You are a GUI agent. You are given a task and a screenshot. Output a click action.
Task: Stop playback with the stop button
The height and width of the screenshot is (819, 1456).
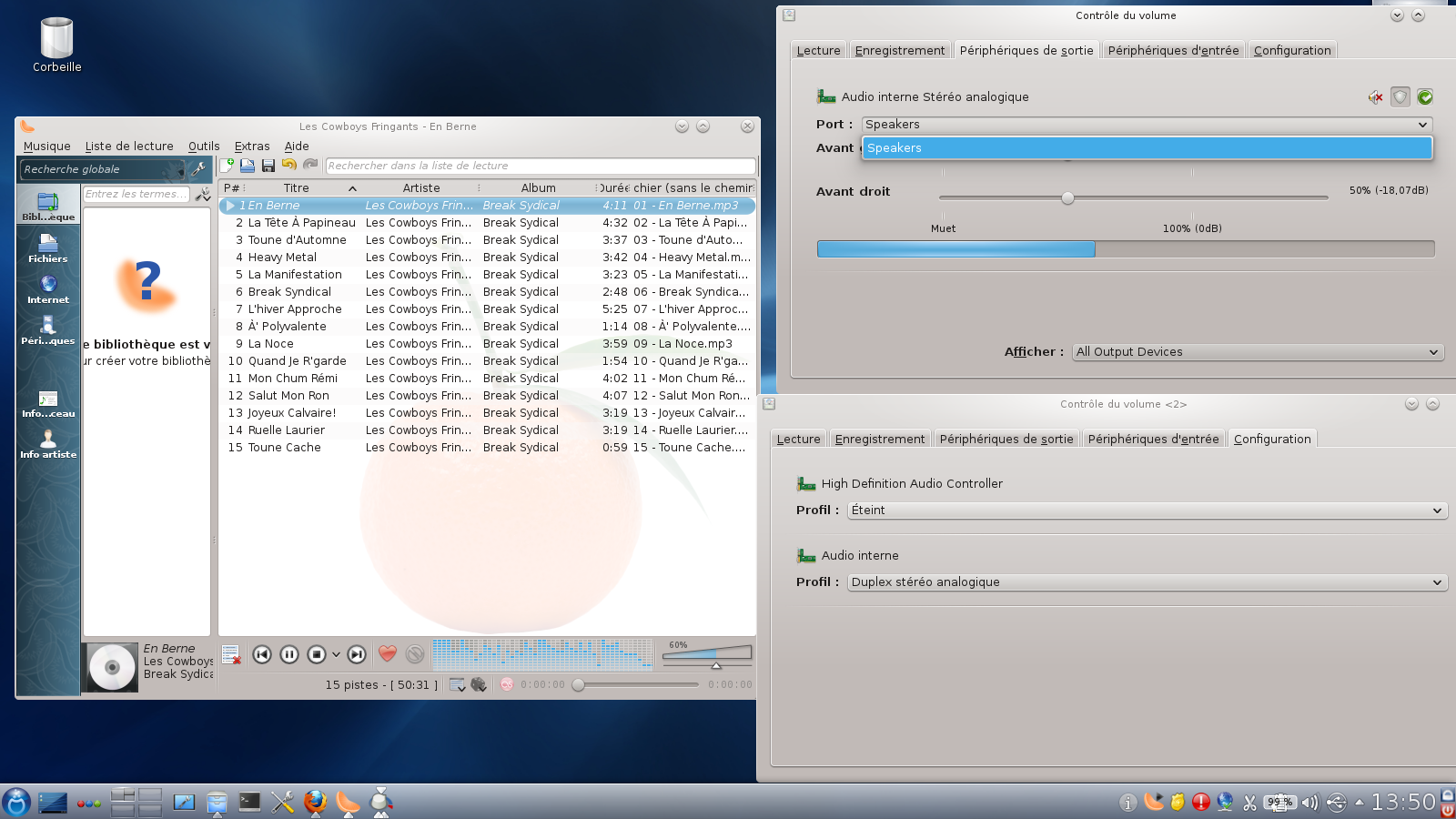click(x=317, y=654)
